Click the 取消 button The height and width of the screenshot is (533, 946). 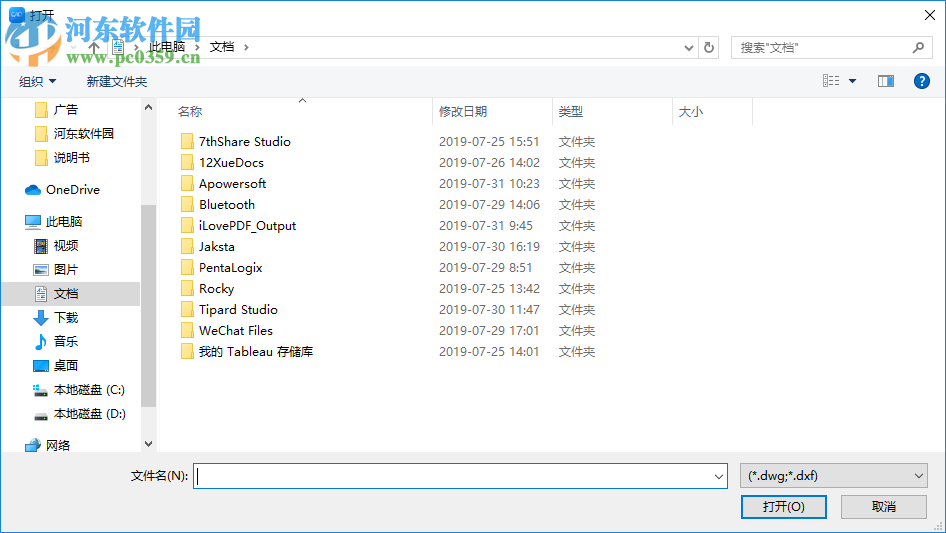(x=884, y=506)
